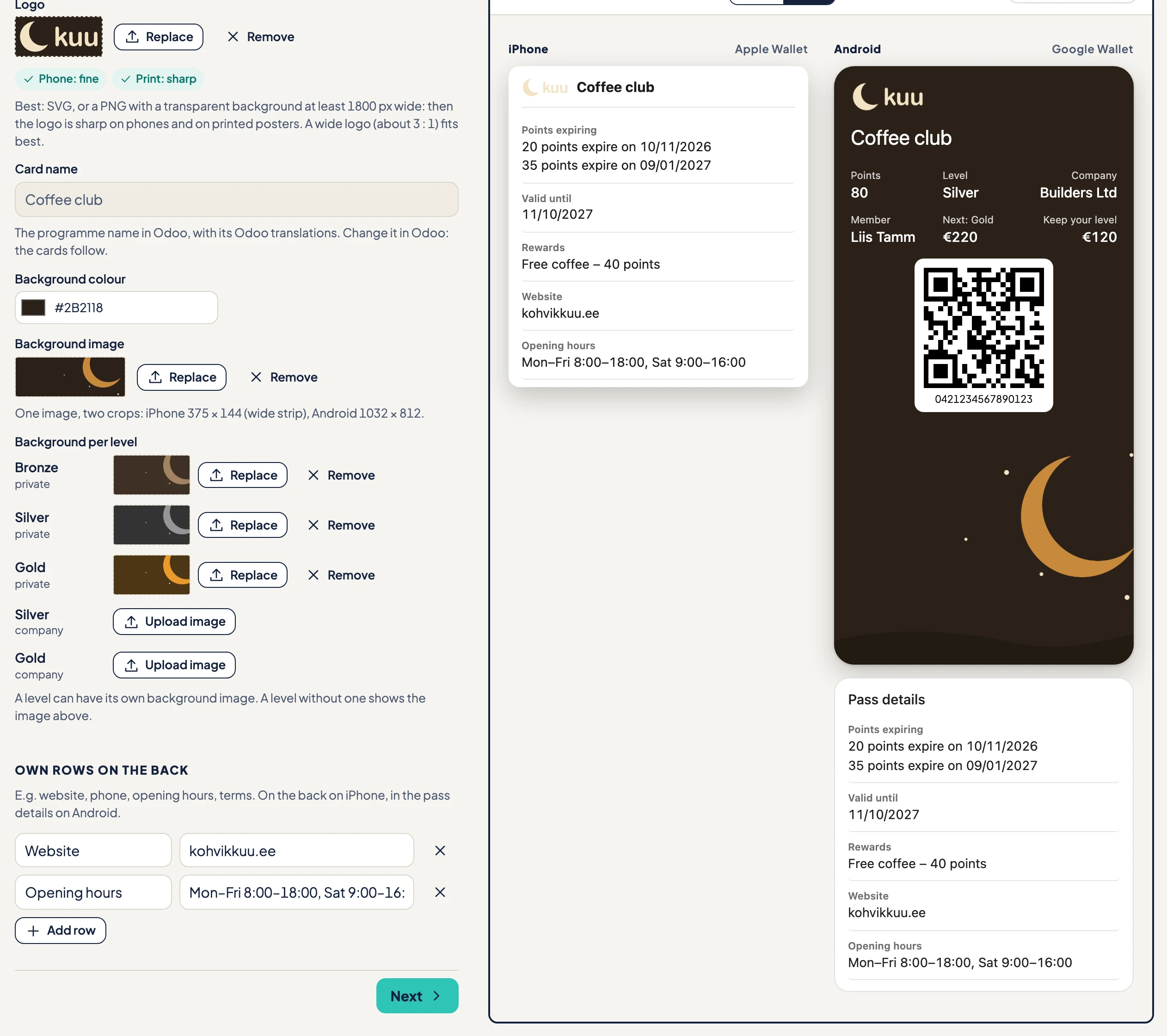
Task: Click the kuu logo in iPhone preview
Action: (545, 87)
